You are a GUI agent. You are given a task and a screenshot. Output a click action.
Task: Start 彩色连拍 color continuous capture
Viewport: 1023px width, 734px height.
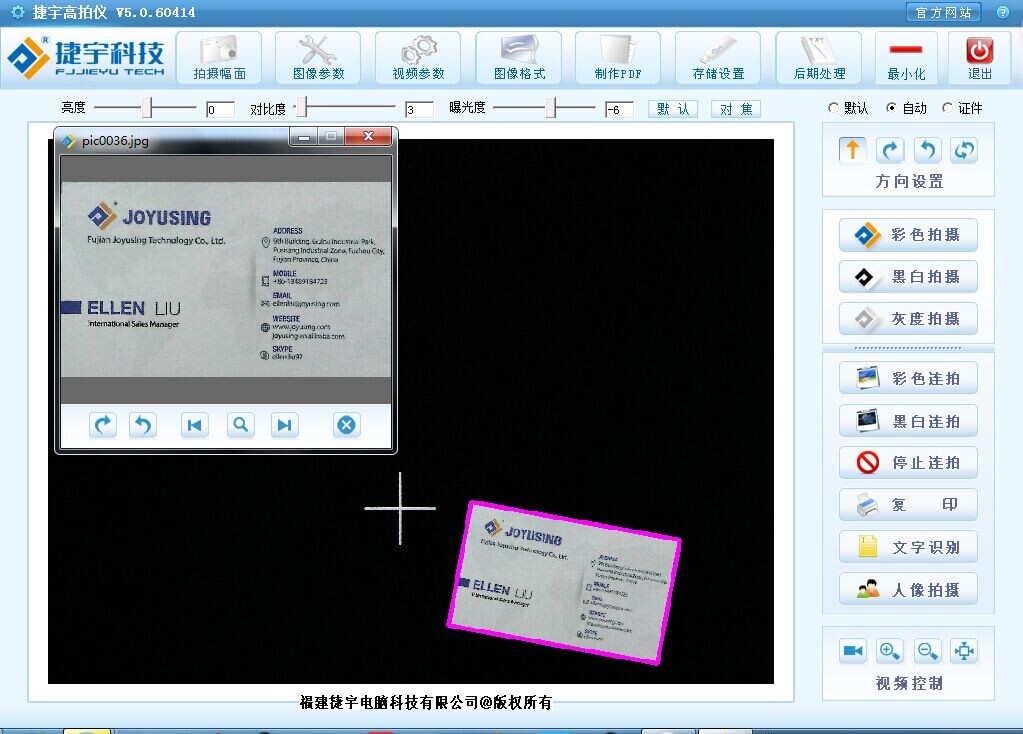pos(908,378)
